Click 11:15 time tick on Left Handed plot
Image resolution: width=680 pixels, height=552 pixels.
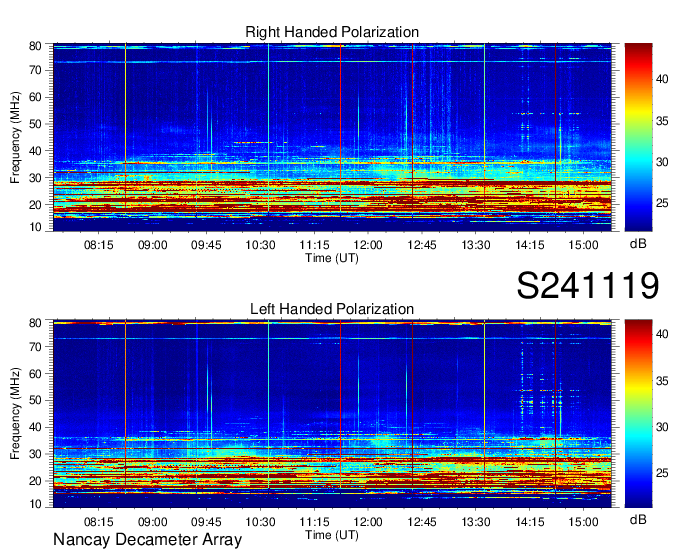[x=314, y=522]
